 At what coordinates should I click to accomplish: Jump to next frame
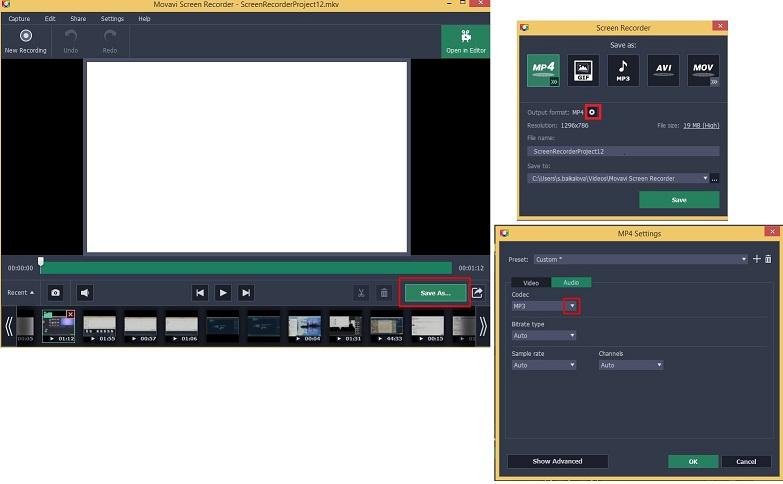tap(246, 293)
